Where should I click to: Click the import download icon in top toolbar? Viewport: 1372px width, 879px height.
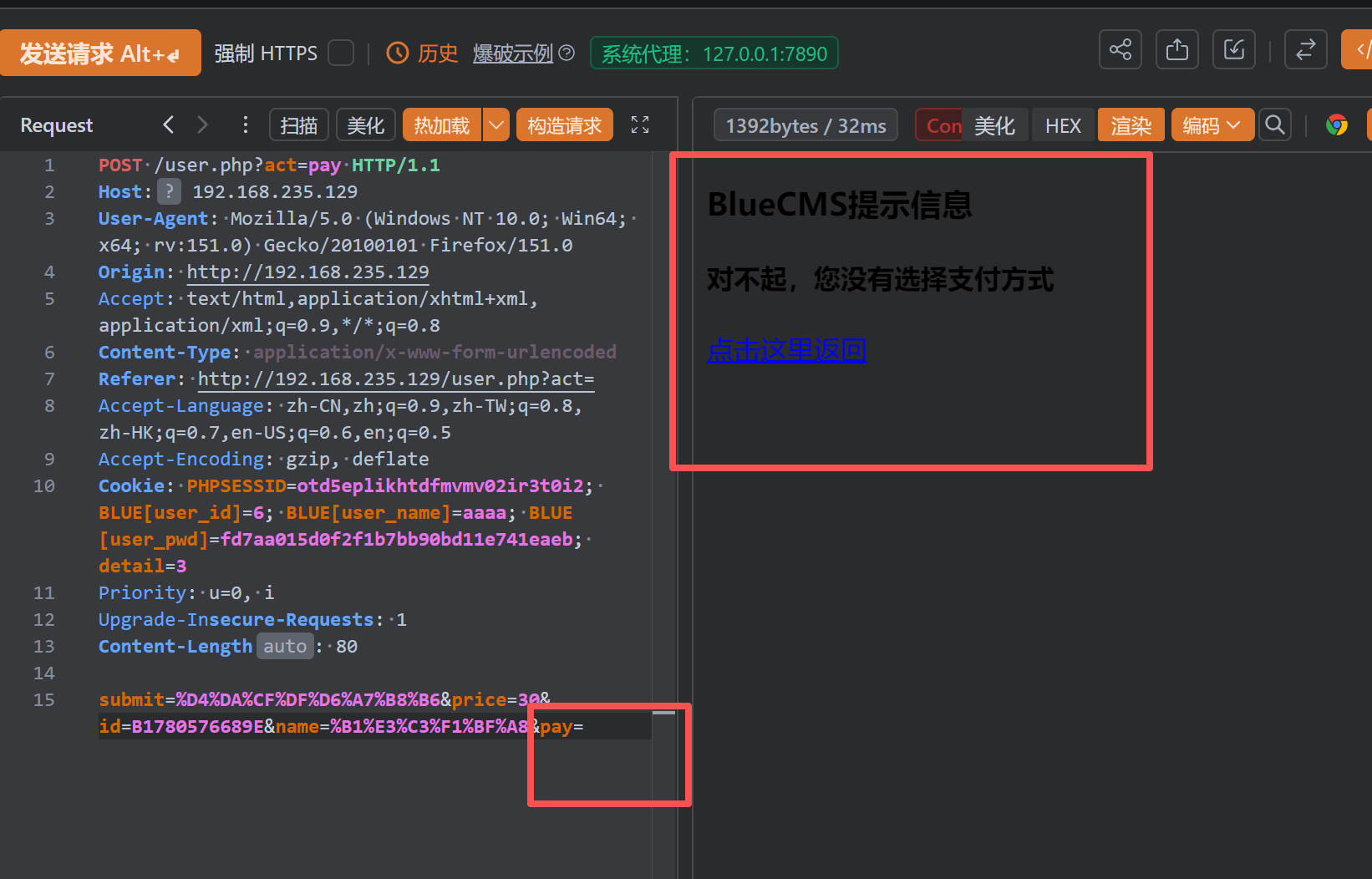(1234, 50)
